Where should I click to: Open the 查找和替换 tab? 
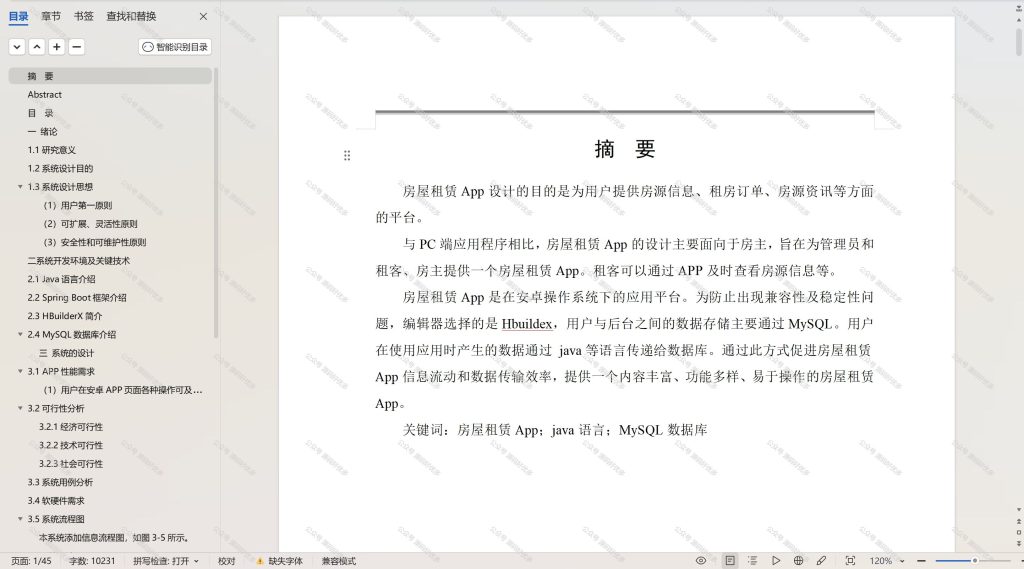[x=131, y=16]
